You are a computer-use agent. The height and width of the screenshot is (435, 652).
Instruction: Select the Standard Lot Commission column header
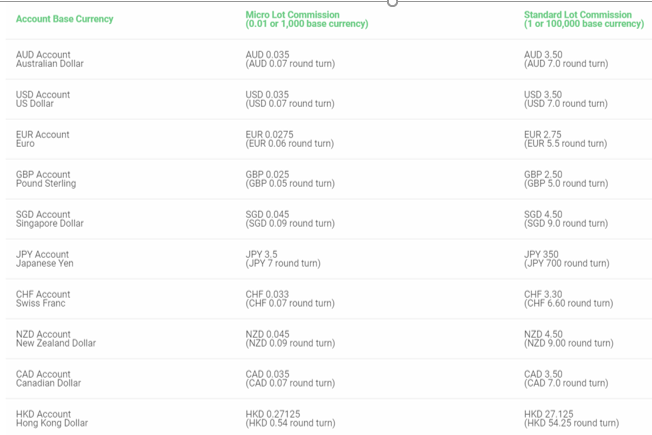(x=583, y=19)
